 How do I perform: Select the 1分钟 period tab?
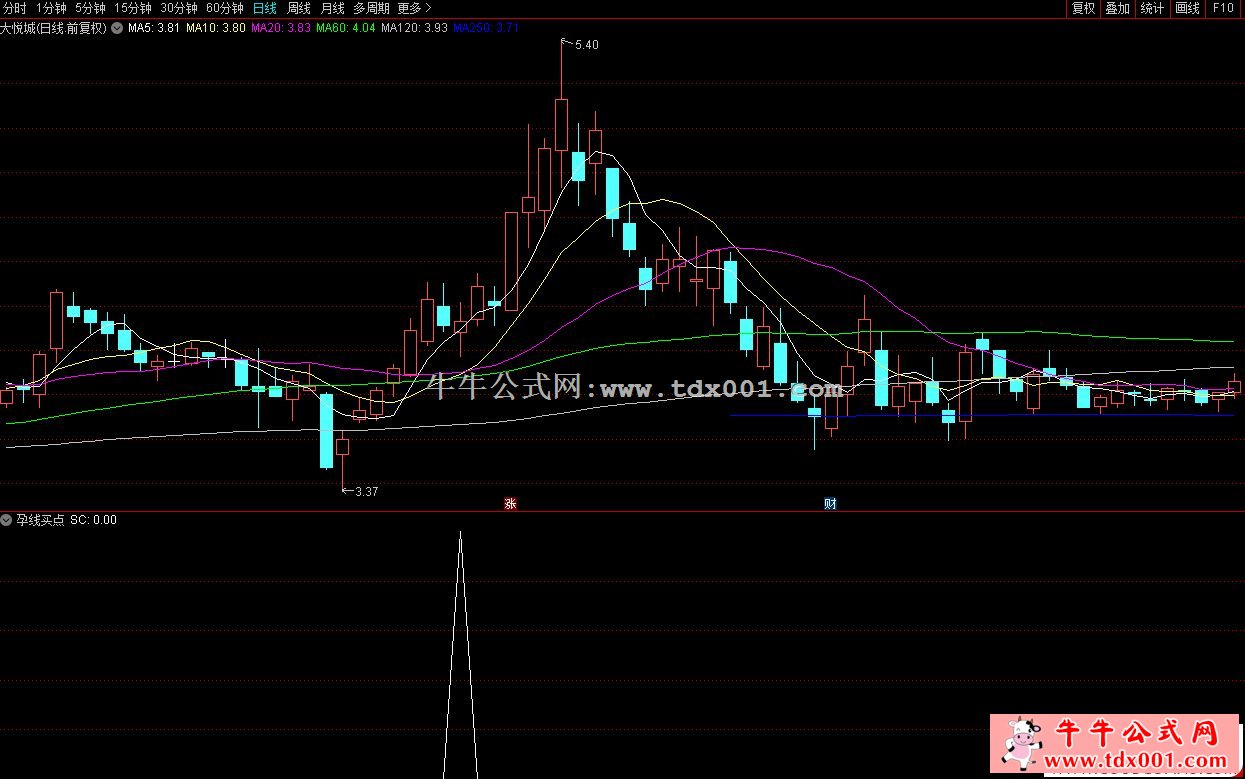click(x=50, y=8)
